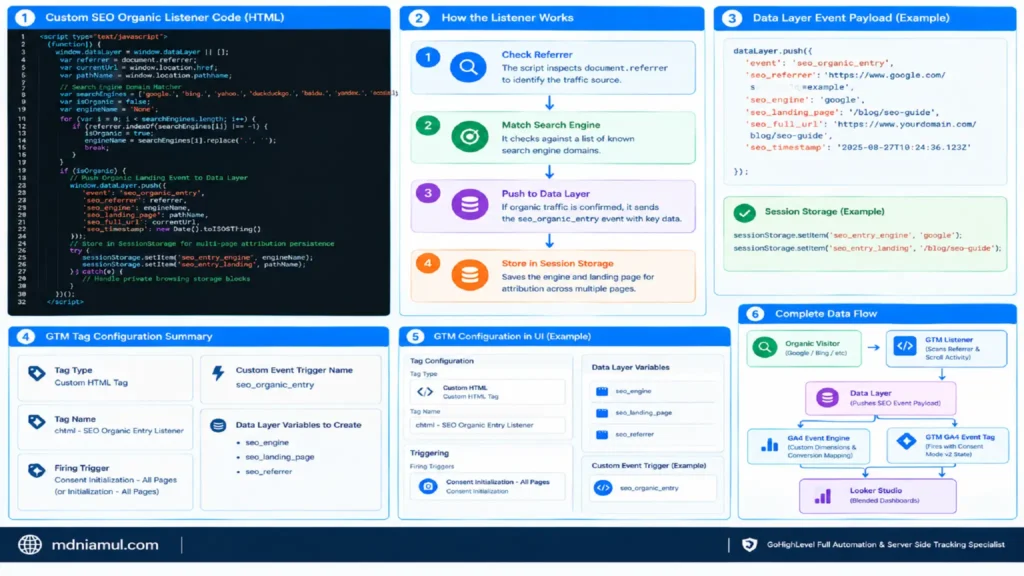Click the code icon beside seo_organic_entry trigger example
This screenshot has width=1024, height=576.
603,488
